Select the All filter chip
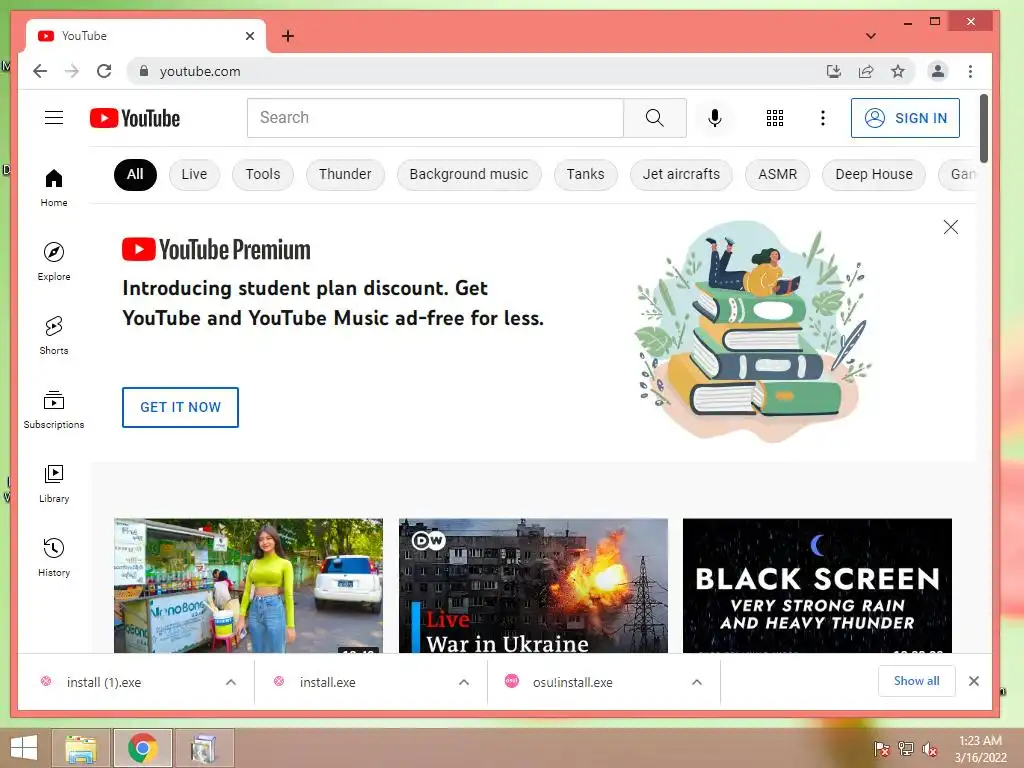Viewport: 1024px width, 768px height. 135,174
